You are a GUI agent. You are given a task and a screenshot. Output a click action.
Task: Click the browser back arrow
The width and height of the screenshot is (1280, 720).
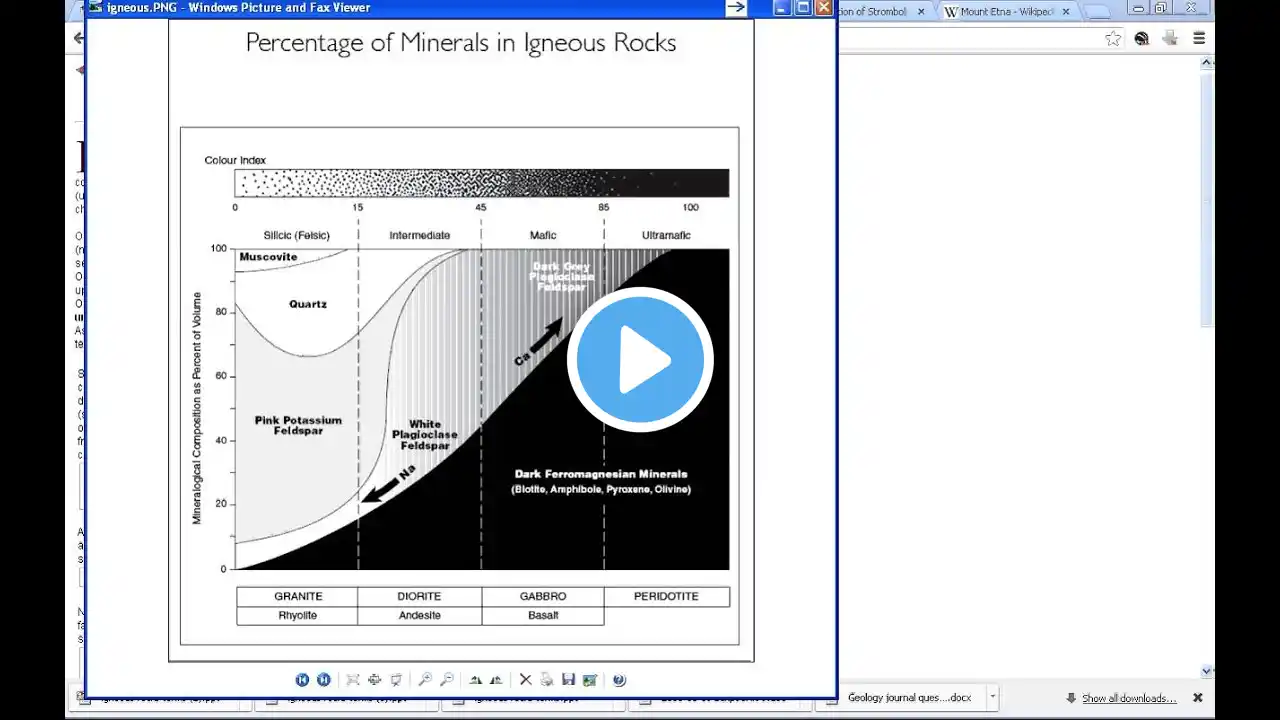78,39
